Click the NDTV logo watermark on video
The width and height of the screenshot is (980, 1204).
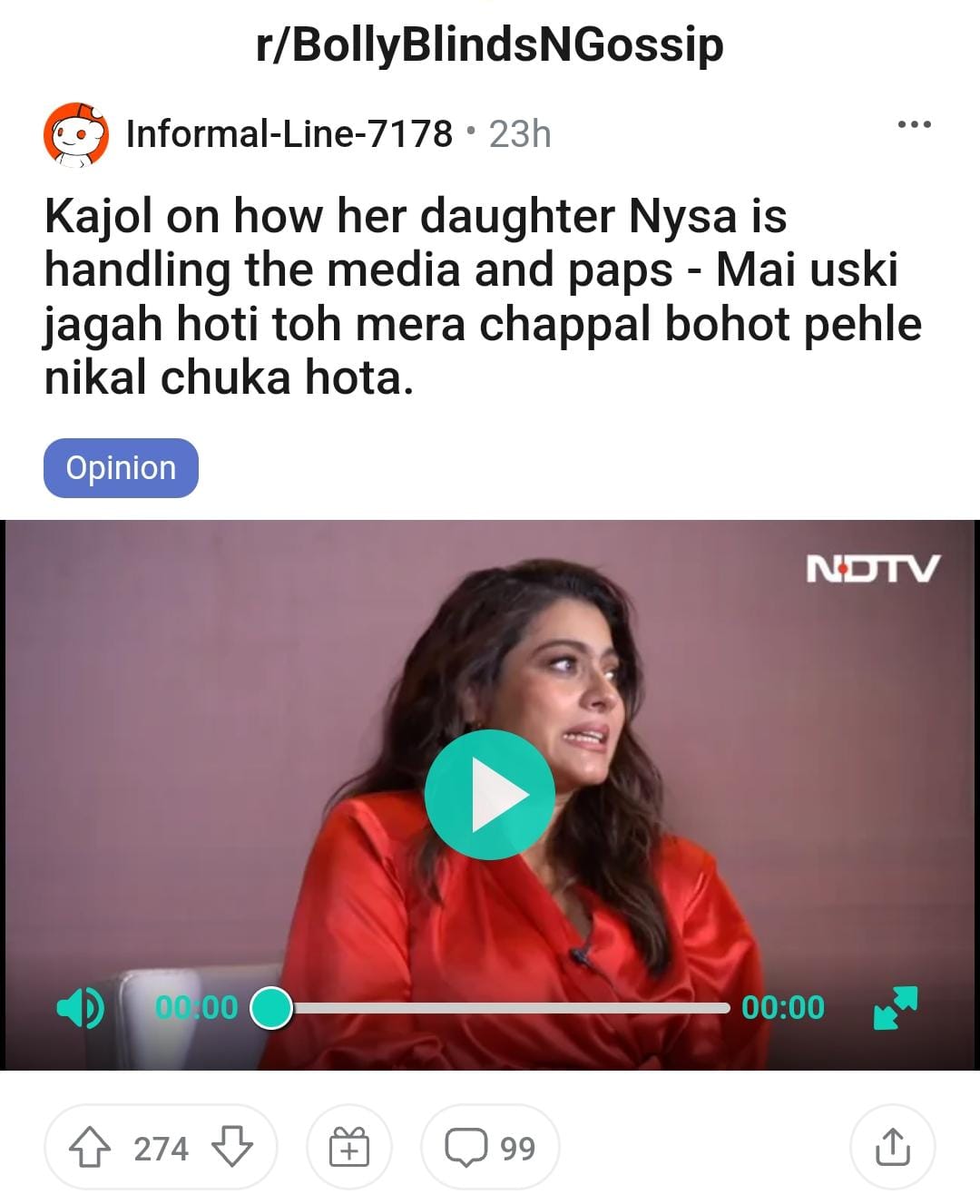tap(872, 569)
